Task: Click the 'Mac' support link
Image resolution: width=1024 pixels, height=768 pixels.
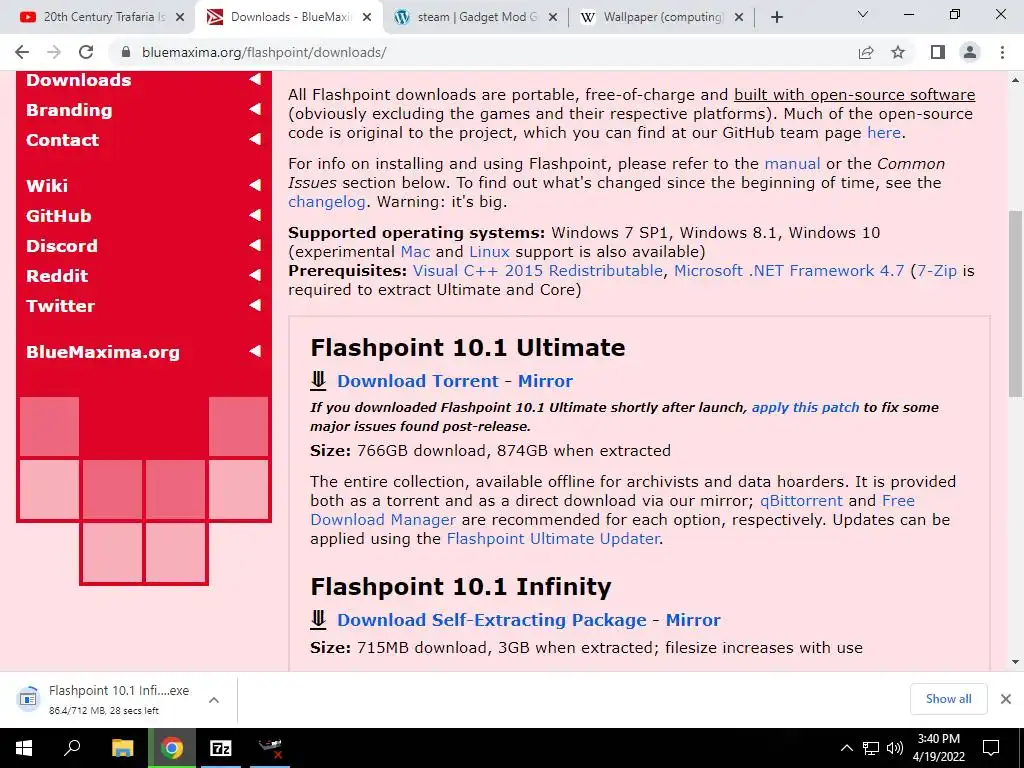Action: coord(415,252)
